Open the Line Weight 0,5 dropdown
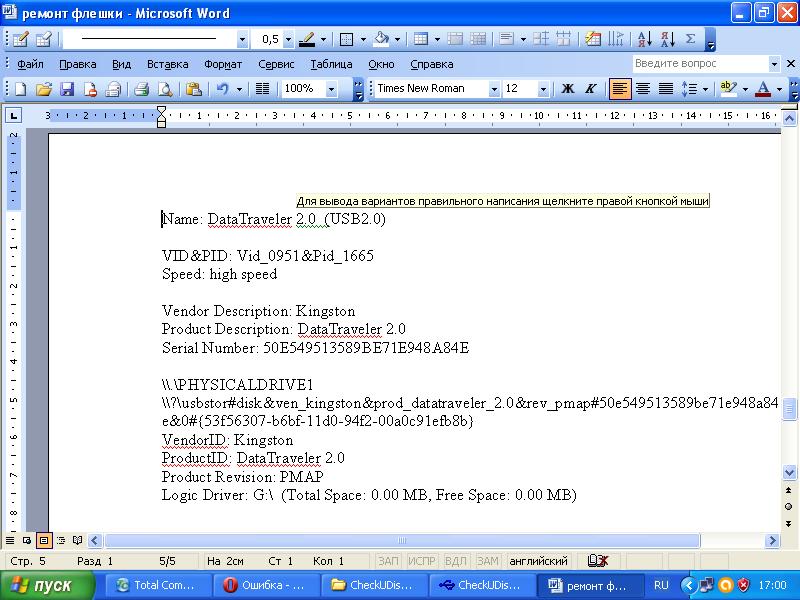Viewport: 800px width, 600px height. click(x=288, y=39)
